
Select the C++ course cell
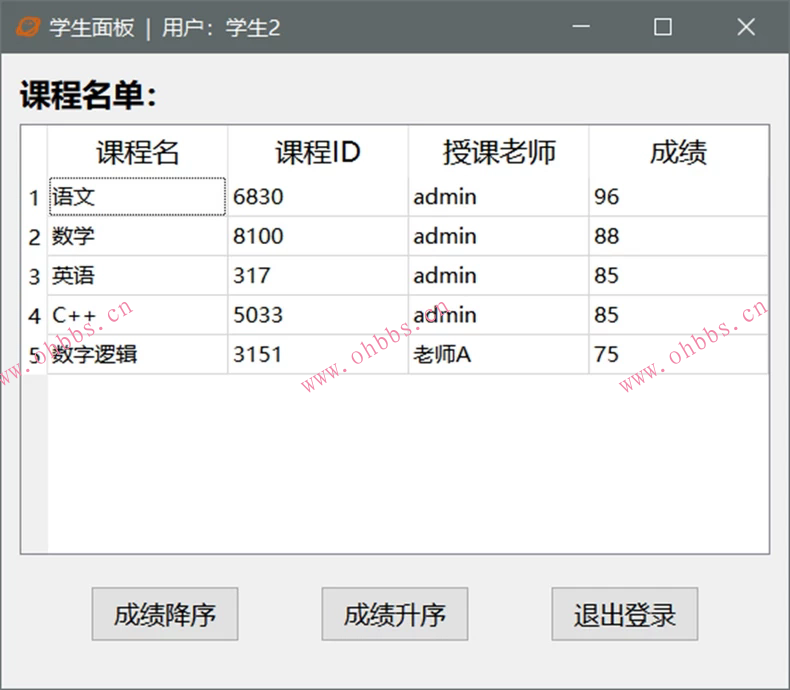(138, 315)
